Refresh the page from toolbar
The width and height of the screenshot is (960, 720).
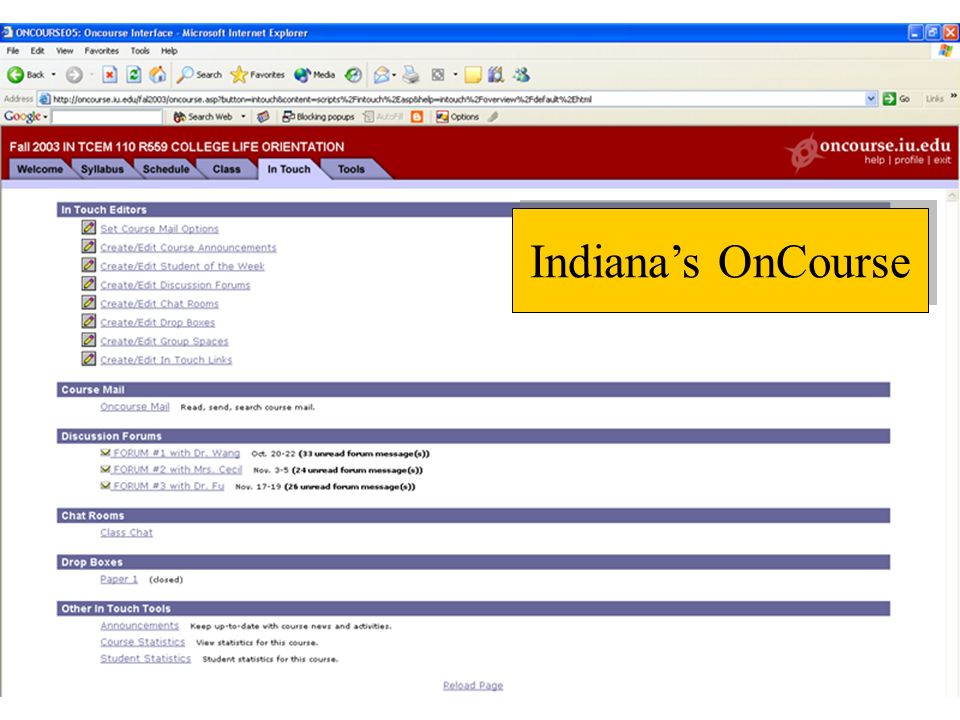coord(133,75)
